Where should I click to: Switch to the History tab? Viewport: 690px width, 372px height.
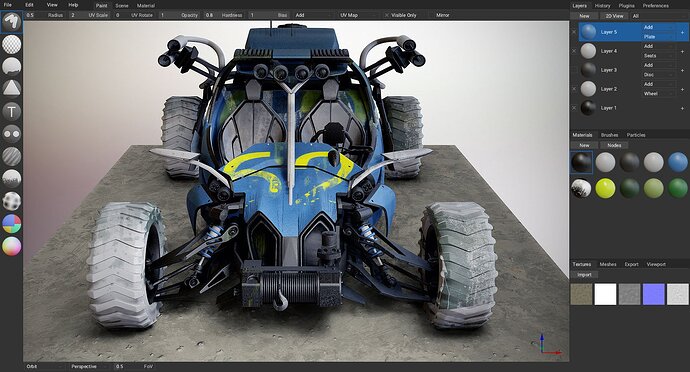602,6
